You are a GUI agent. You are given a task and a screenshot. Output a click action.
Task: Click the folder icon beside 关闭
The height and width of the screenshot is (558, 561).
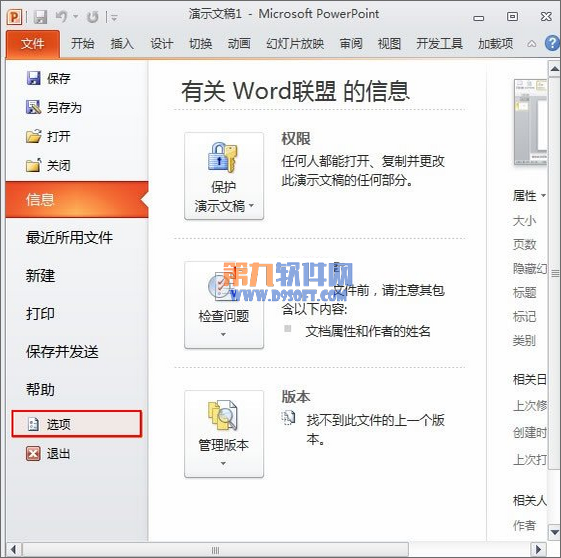coord(34,165)
